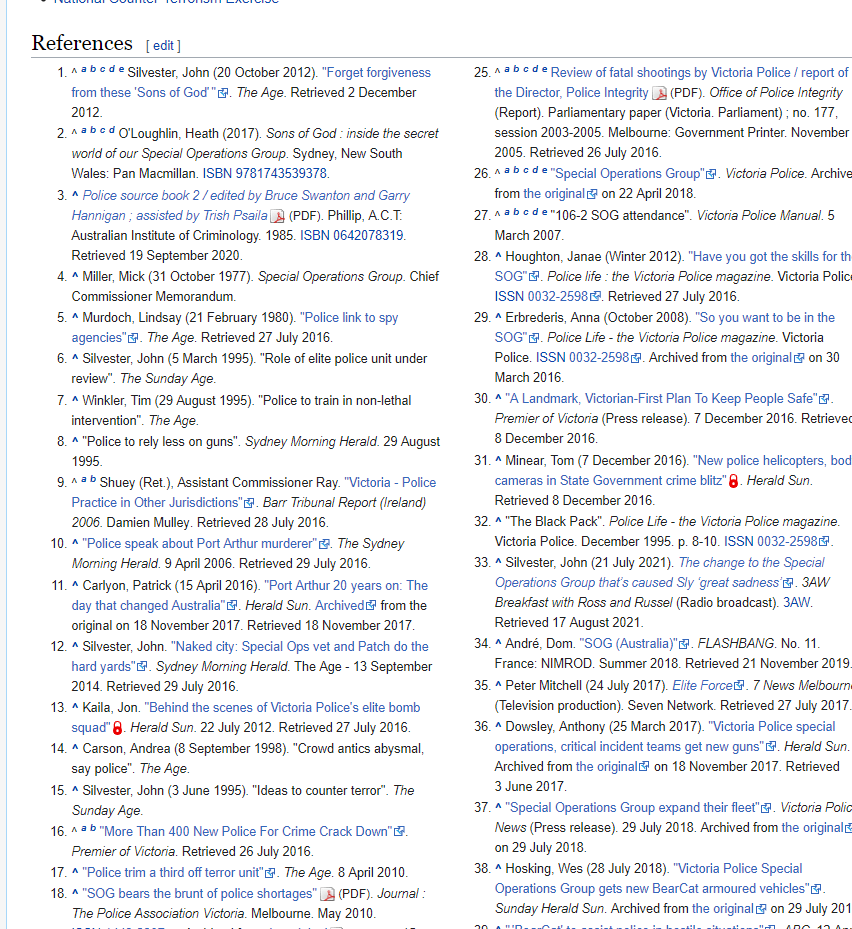Click Archived link in reference 11
This screenshot has height=929, width=852.
[339, 606]
